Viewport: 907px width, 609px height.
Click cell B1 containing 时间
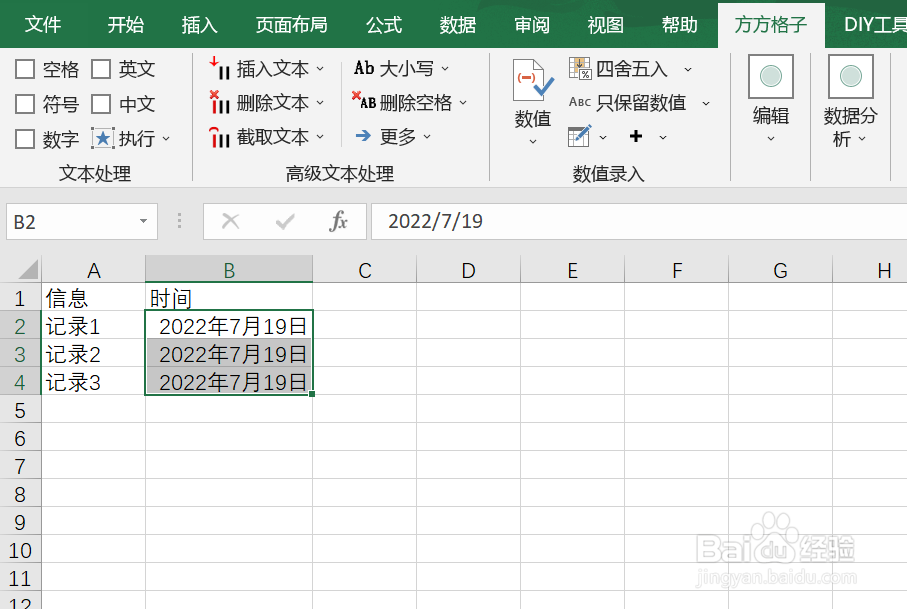point(229,298)
